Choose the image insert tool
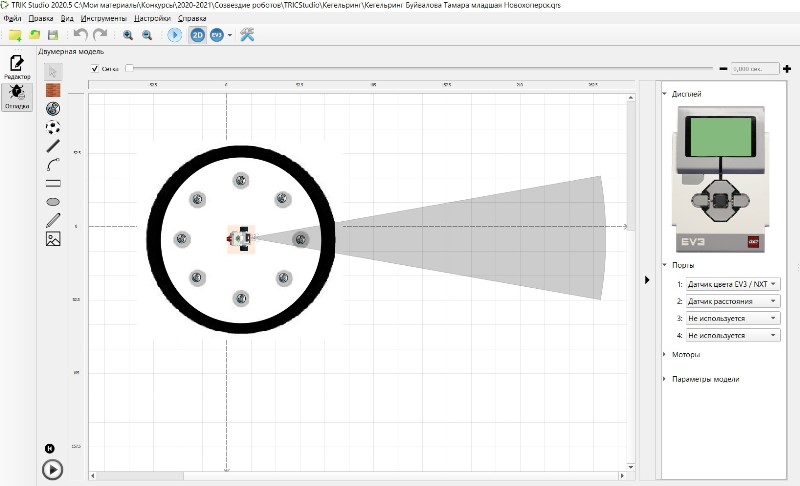This screenshot has width=800, height=486. click(x=53, y=238)
